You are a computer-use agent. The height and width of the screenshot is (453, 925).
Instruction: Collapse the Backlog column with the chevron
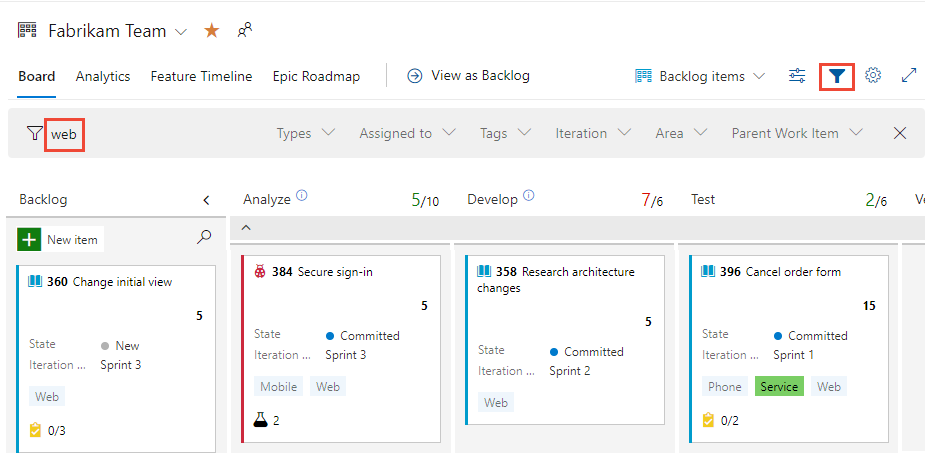click(x=206, y=200)
